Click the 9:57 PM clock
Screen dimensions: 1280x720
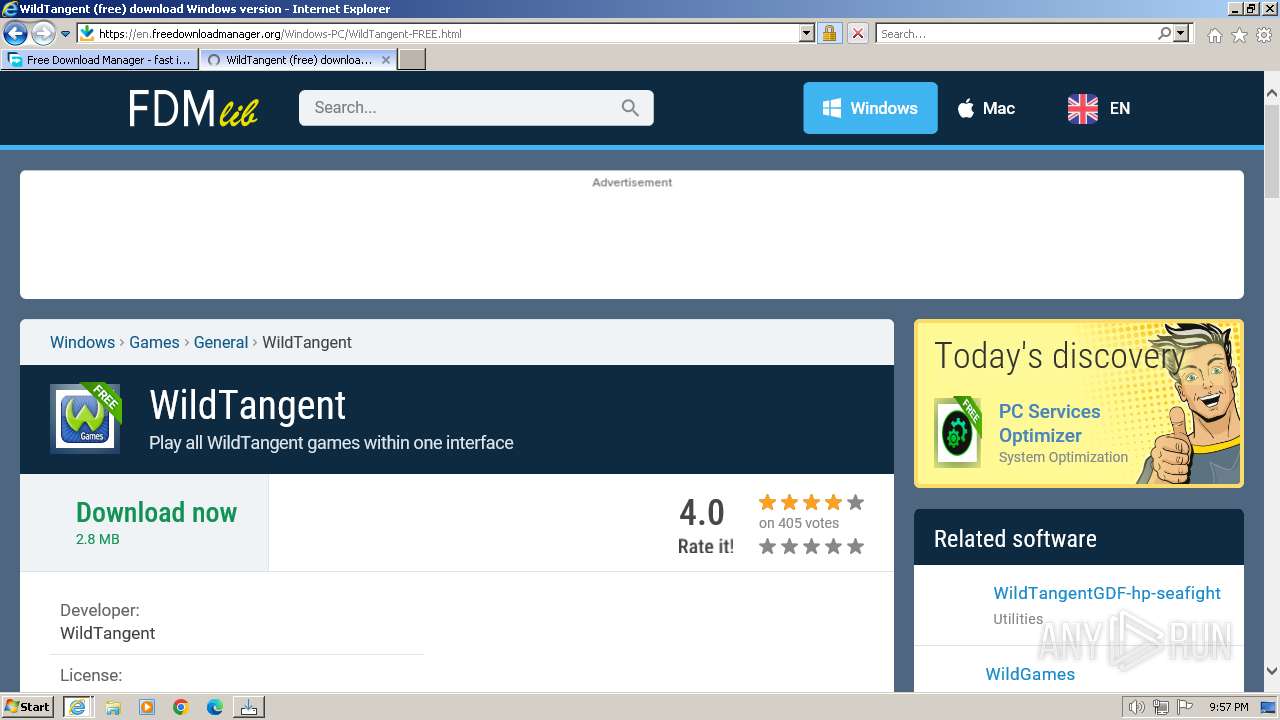(x=1229, y=707)
